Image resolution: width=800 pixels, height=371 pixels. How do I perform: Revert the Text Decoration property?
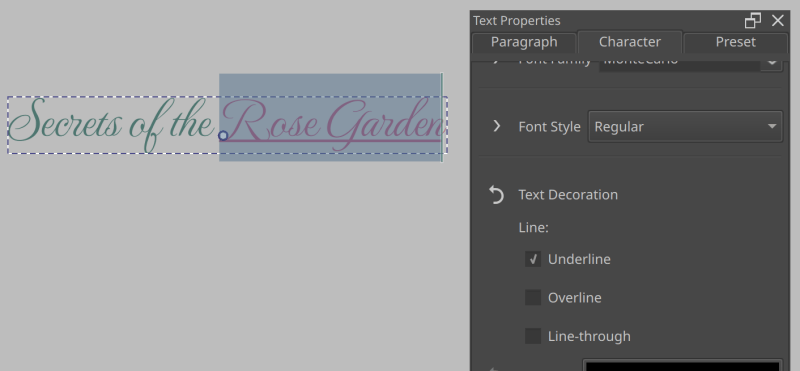[496, 194]
